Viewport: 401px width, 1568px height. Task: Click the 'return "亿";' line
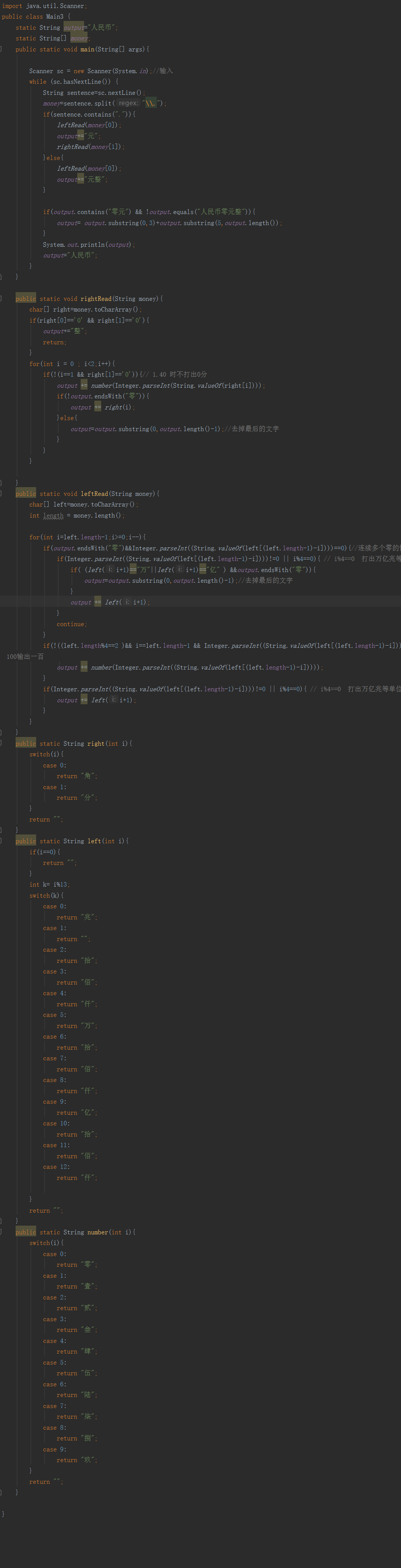[x=77, y=1113]
